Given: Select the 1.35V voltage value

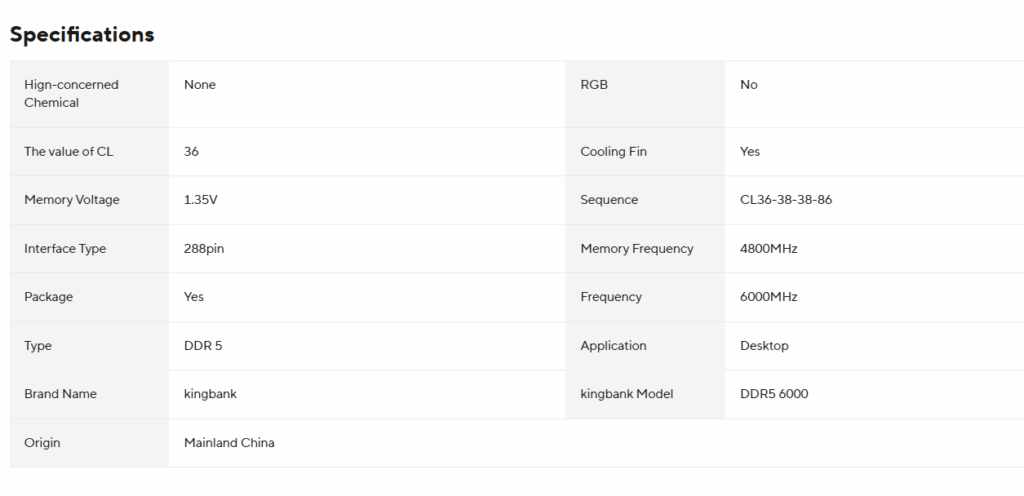Looking at the screenshot, I should (201, 200).
